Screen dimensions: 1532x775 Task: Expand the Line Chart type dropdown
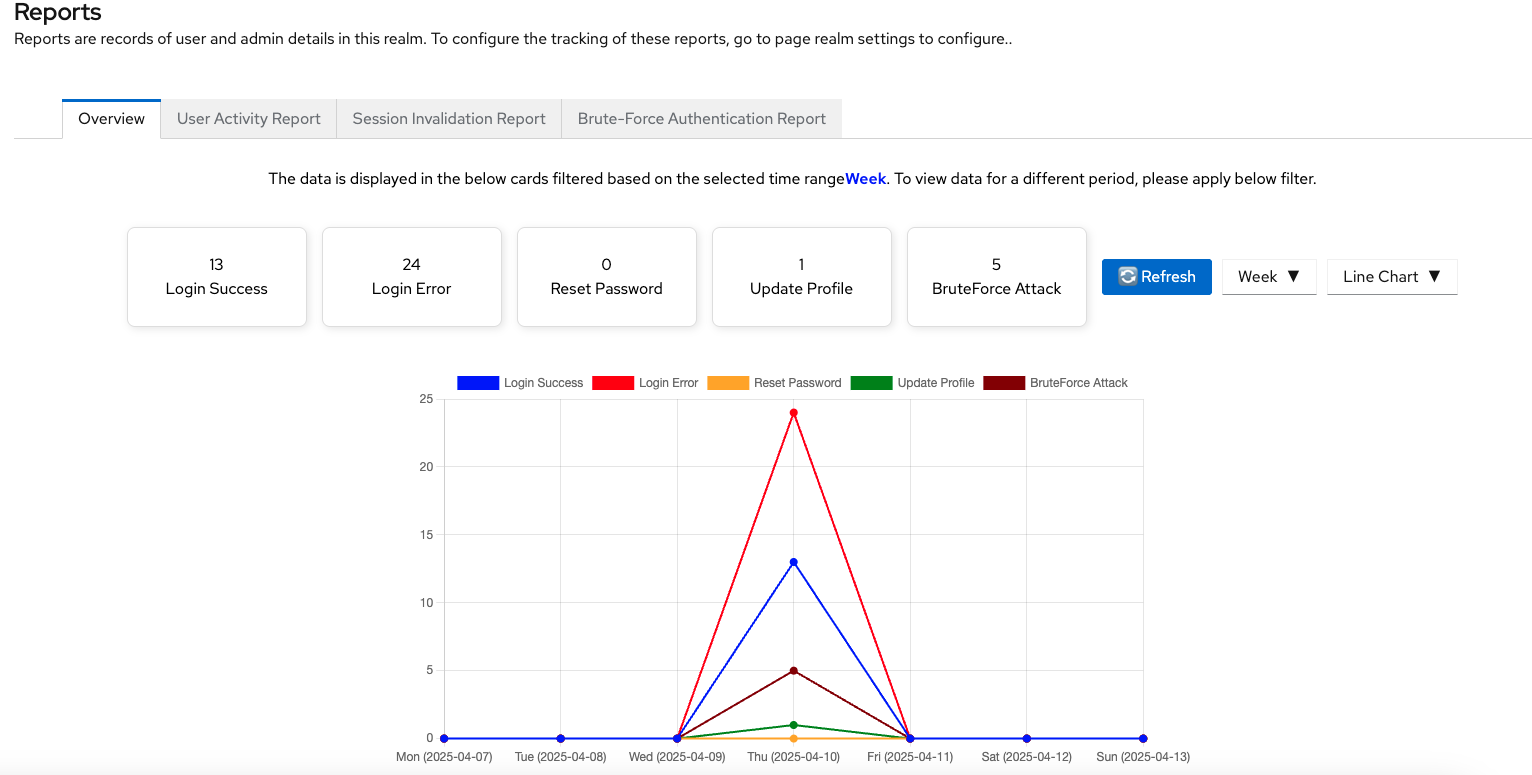tap(1391, 277)
